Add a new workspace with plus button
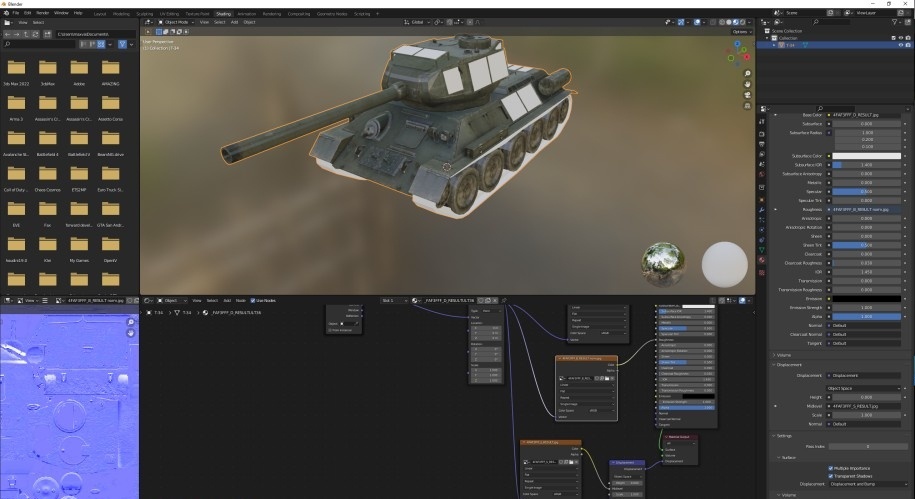The width and height of the screenshot is (915, 499). click(x=377, y=13)
